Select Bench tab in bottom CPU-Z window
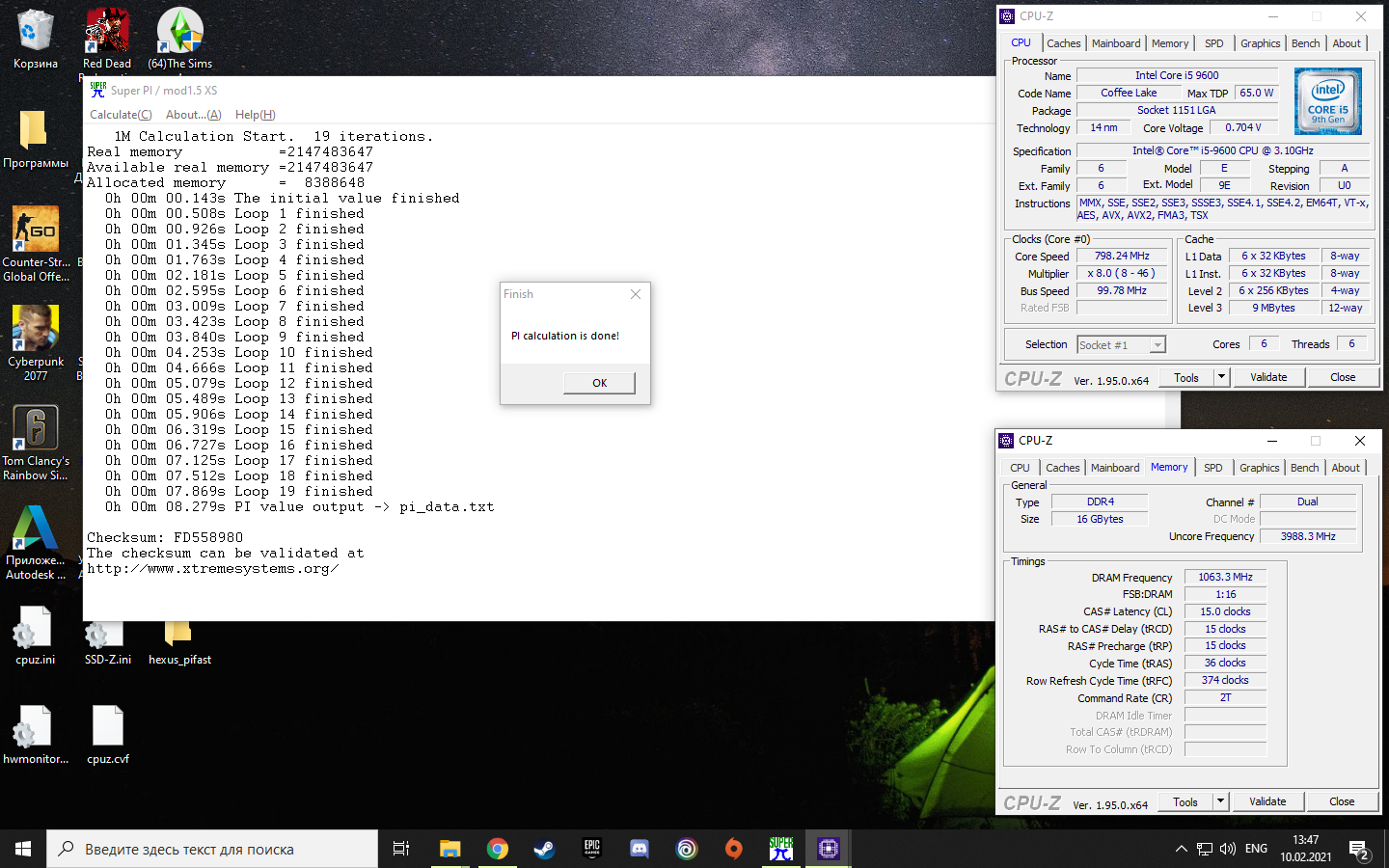This screenshot has height=868, width=1389. [x=1305, y=468]
